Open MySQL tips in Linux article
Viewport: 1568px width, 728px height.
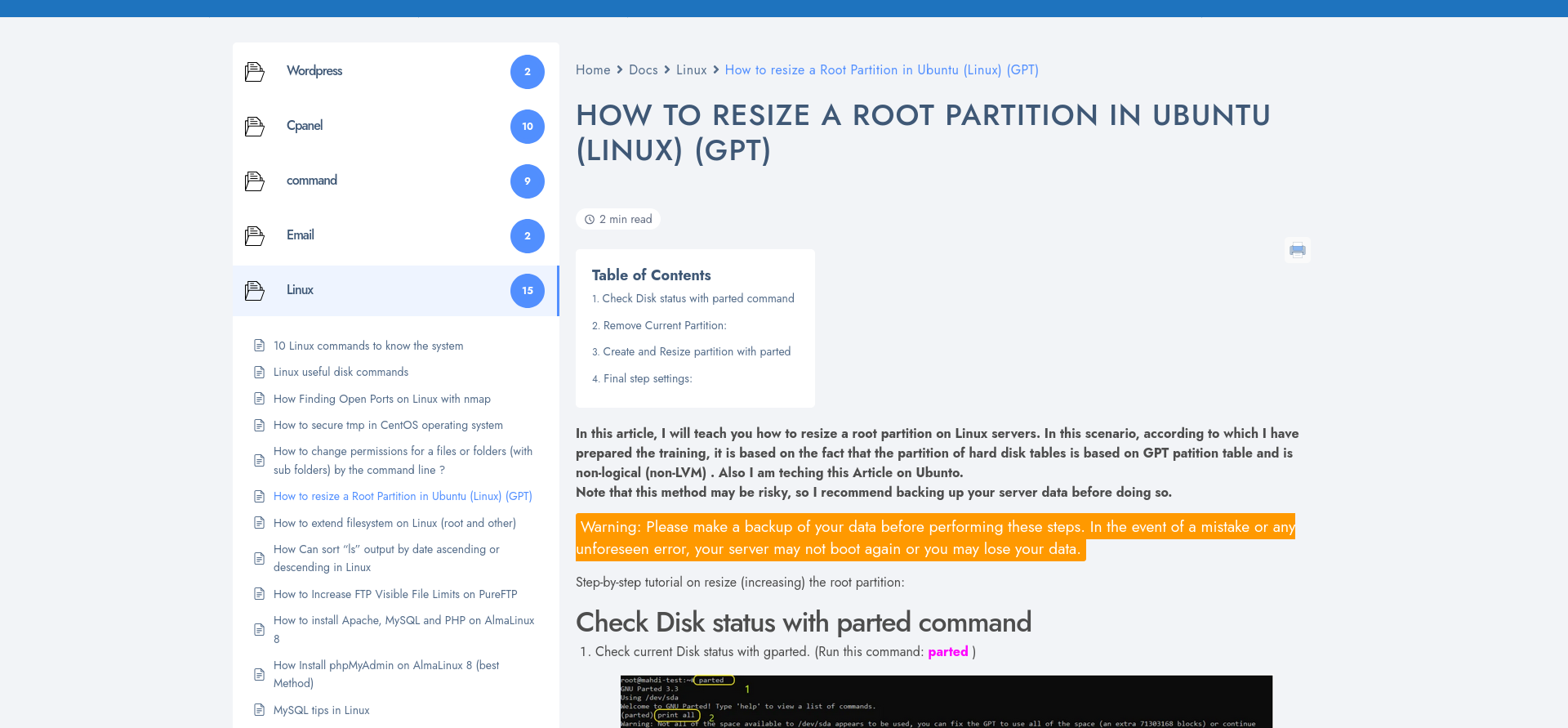pos(322,711)
